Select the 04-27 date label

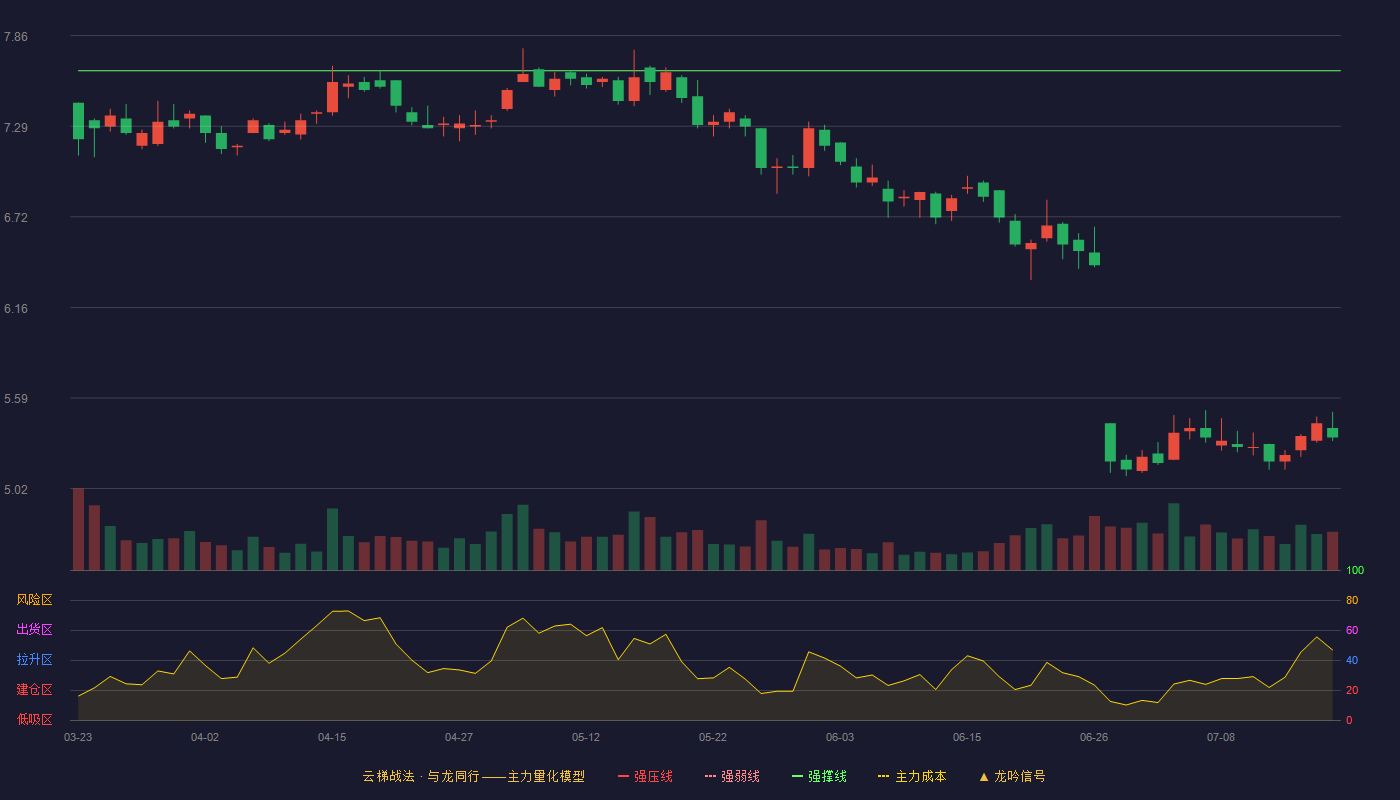click(459, 737)
